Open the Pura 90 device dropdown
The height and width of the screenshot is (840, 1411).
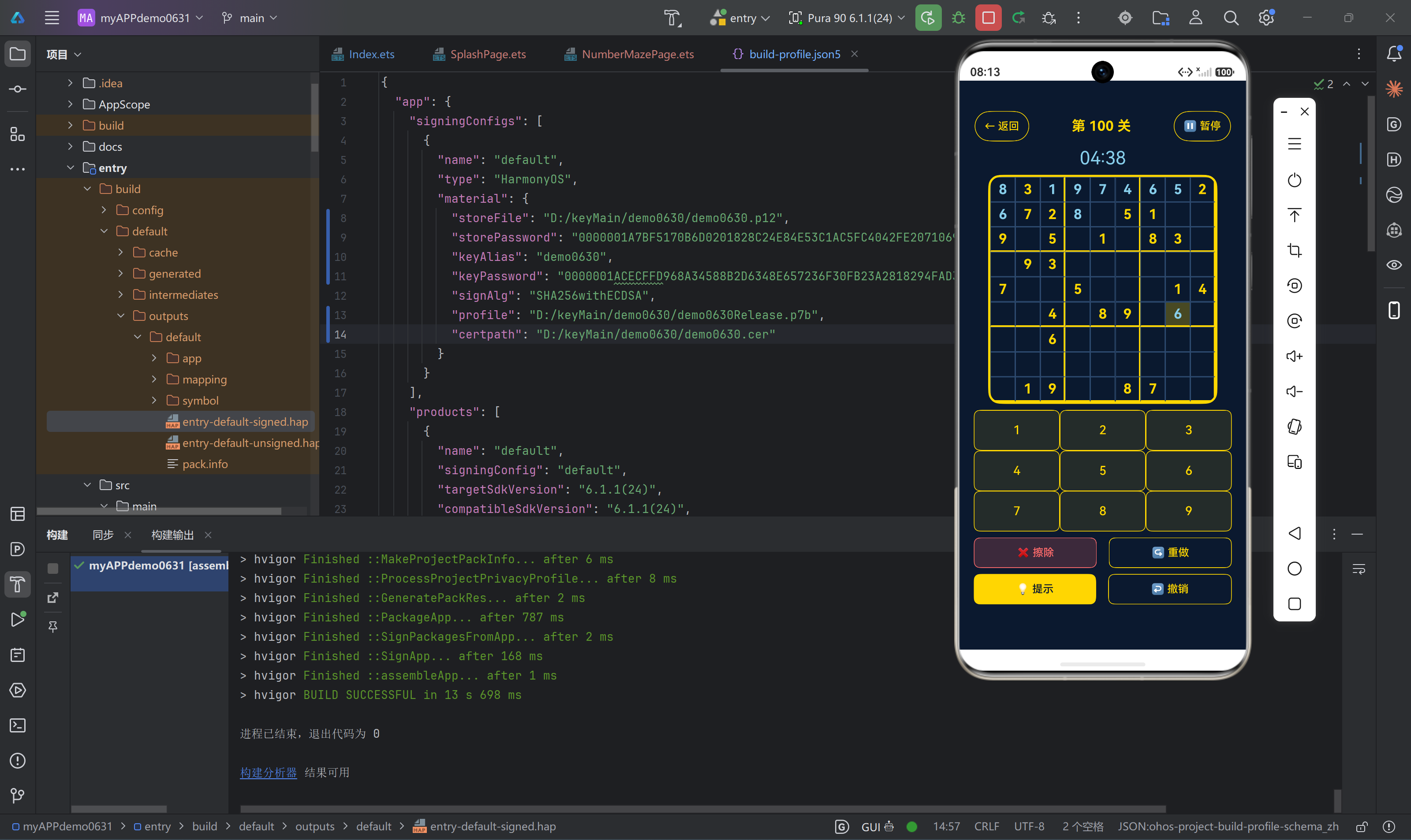[x=847, y=18]
